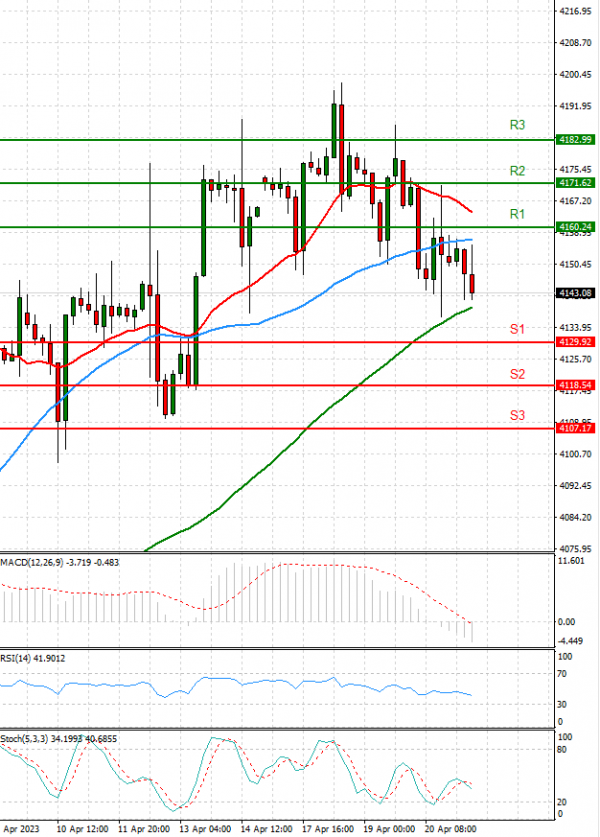This screenshot has width=600, height=837.
Task: Click the 11 Apr 20:00 time label
Action: click(144, 829)
